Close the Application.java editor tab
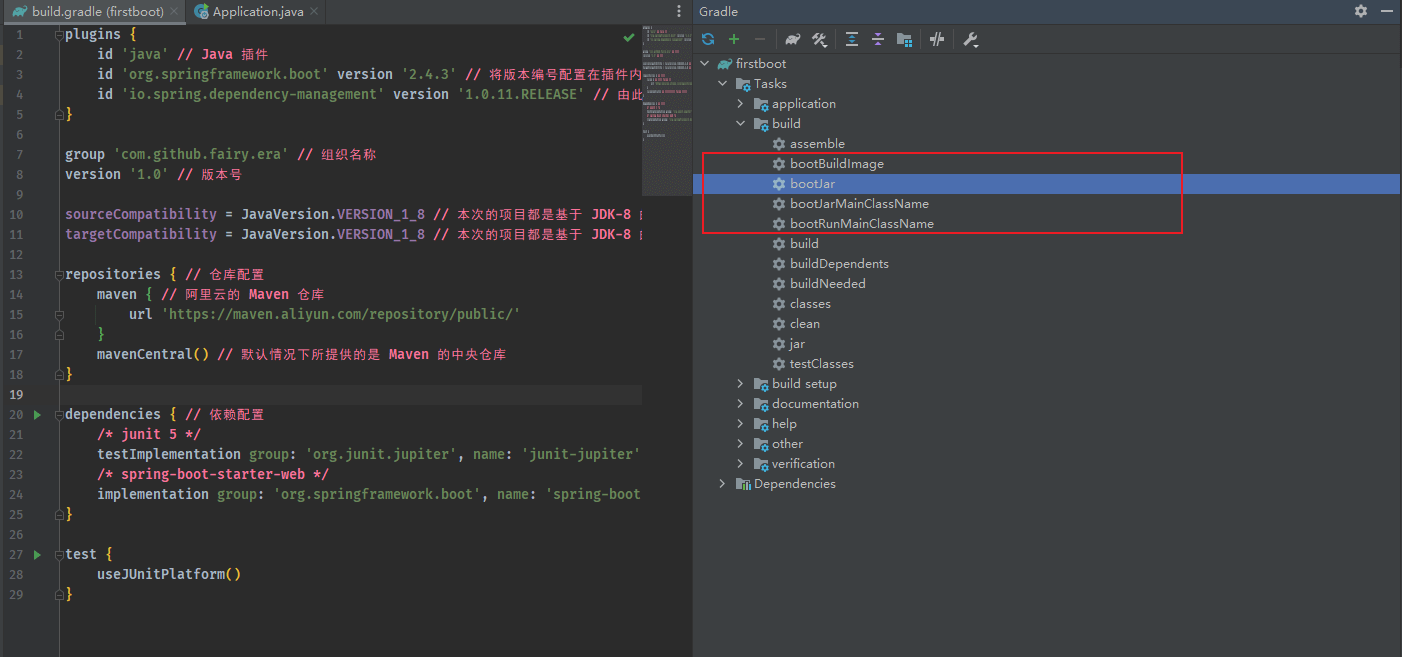This screenshot has width=1402, height=657. point(316,12)
